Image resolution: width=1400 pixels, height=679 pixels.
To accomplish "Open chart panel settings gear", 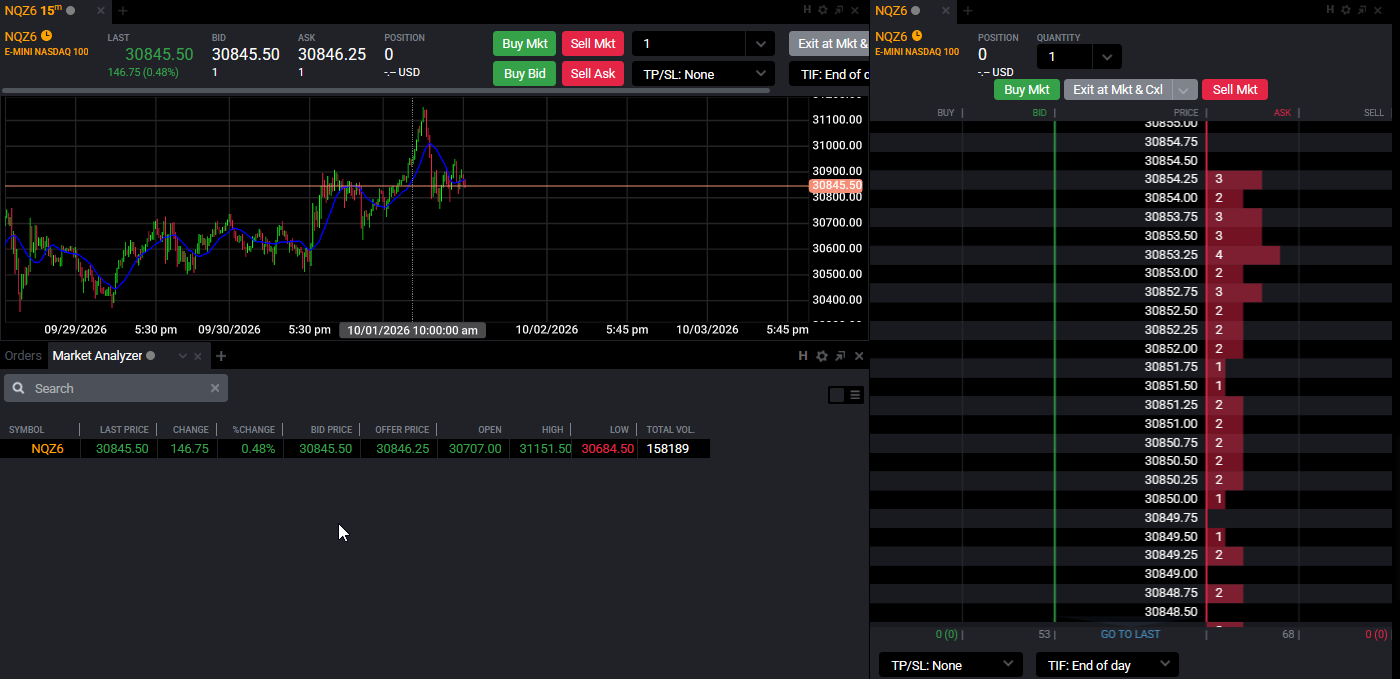I will tap(822, 10).
